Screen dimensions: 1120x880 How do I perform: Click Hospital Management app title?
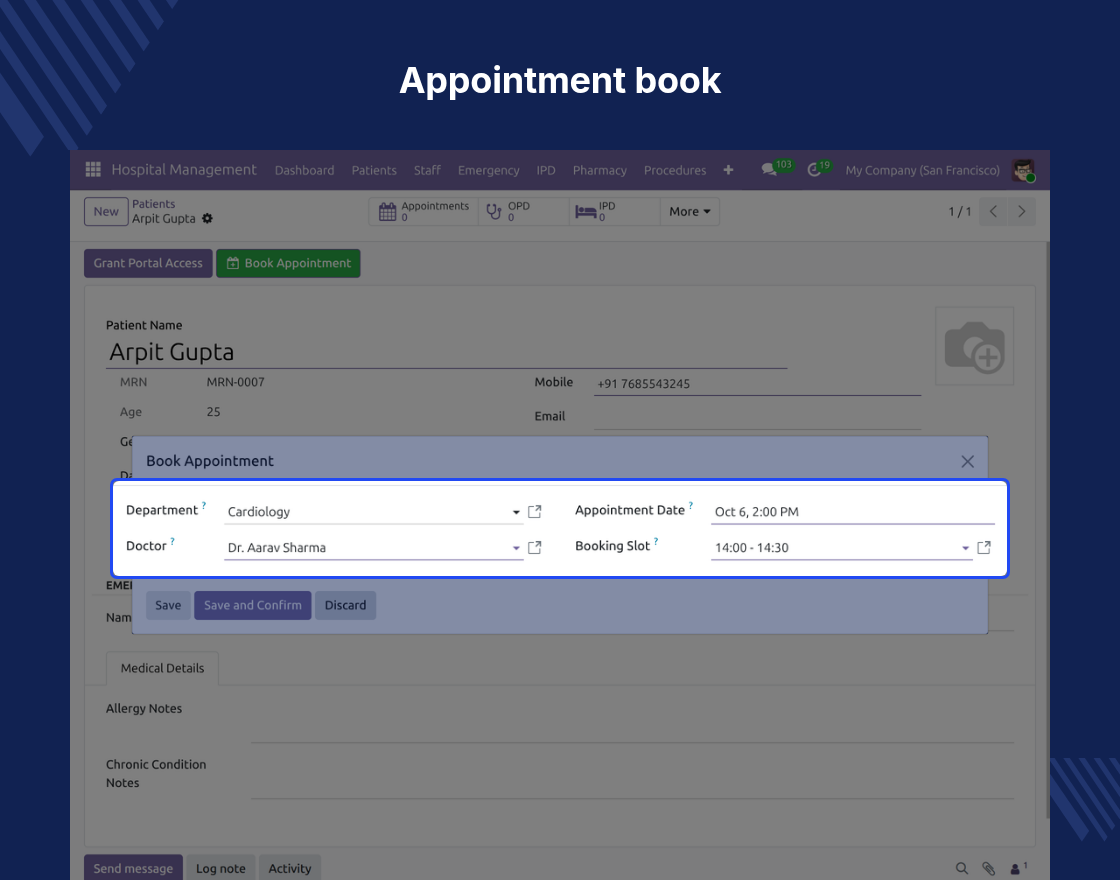click(x=184, y=169)
